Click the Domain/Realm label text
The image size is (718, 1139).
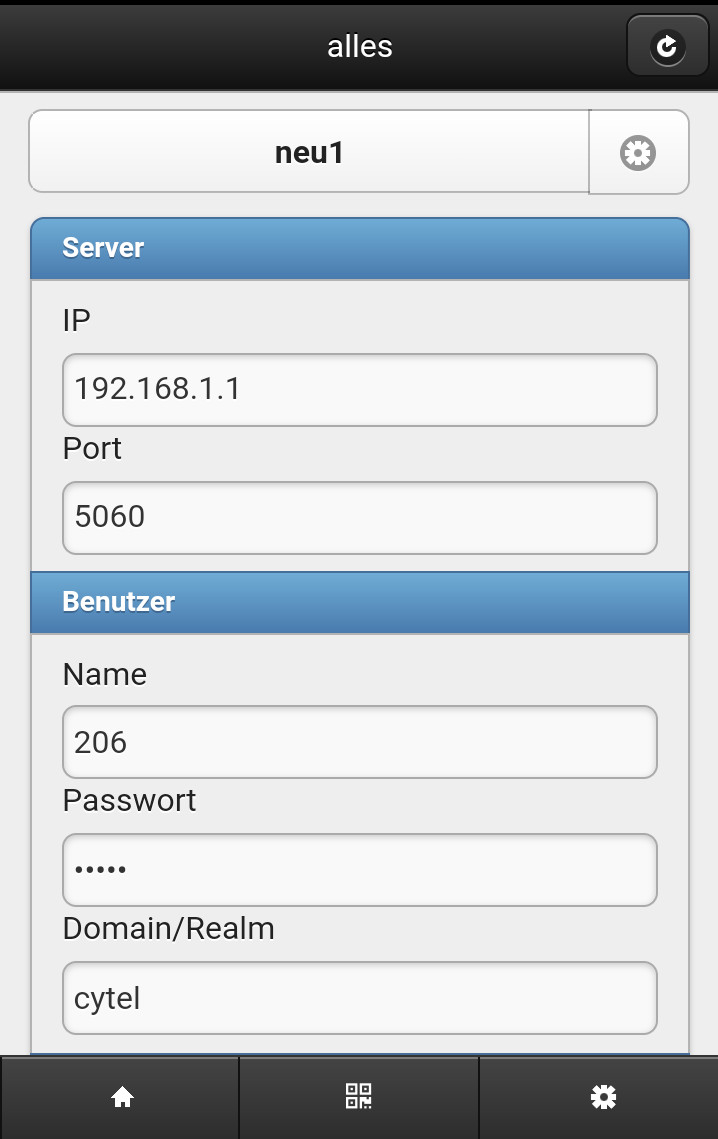pos(169,928)
